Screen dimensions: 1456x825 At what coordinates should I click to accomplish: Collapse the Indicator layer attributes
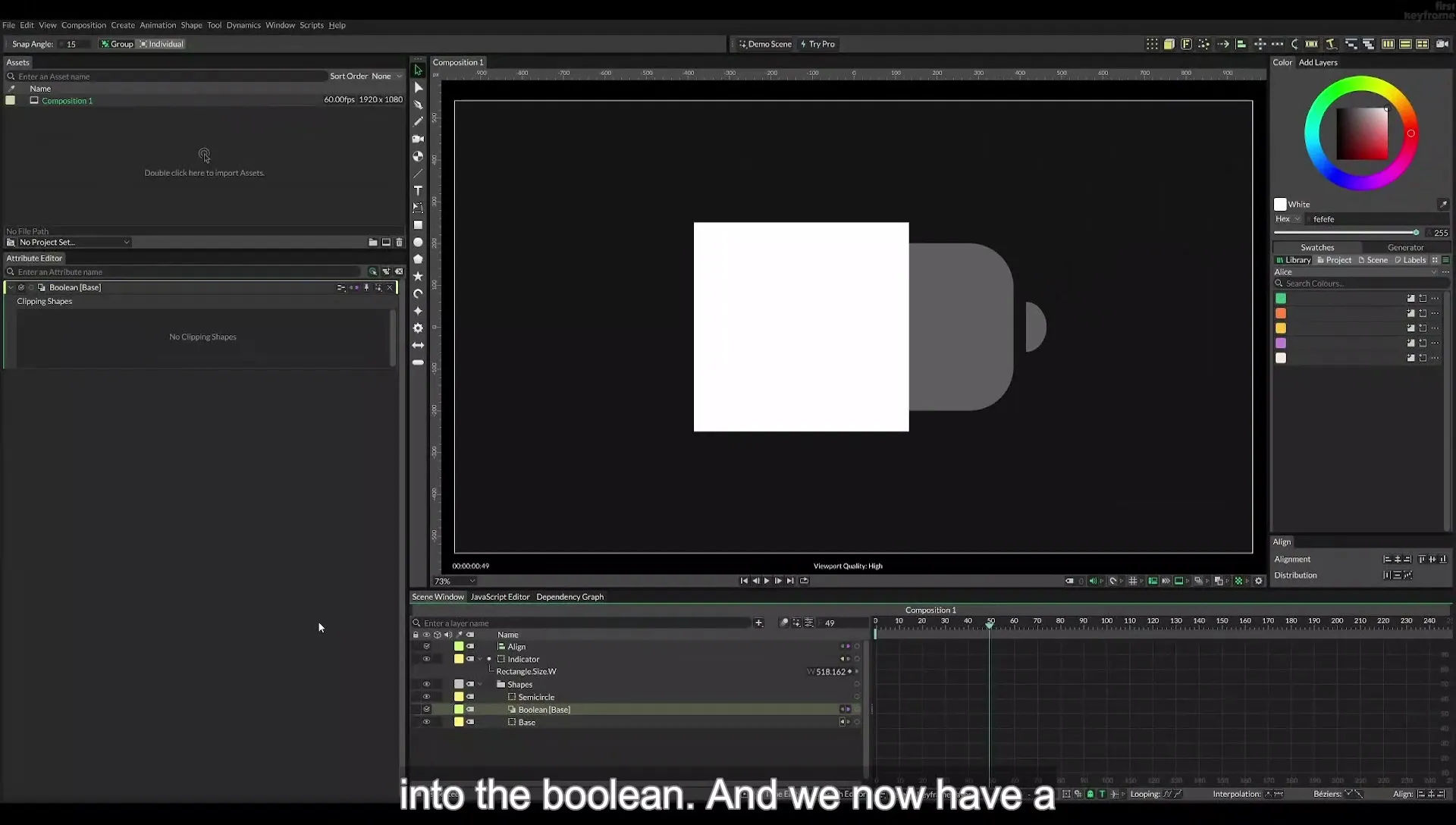[x=480, y=660]
